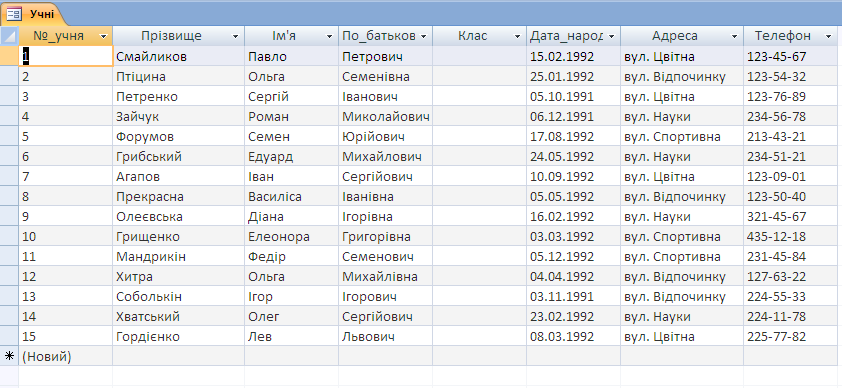The image size is (842, 388).
Task: Expand the По_батьков column filter arrow
Action: point(423,36)
